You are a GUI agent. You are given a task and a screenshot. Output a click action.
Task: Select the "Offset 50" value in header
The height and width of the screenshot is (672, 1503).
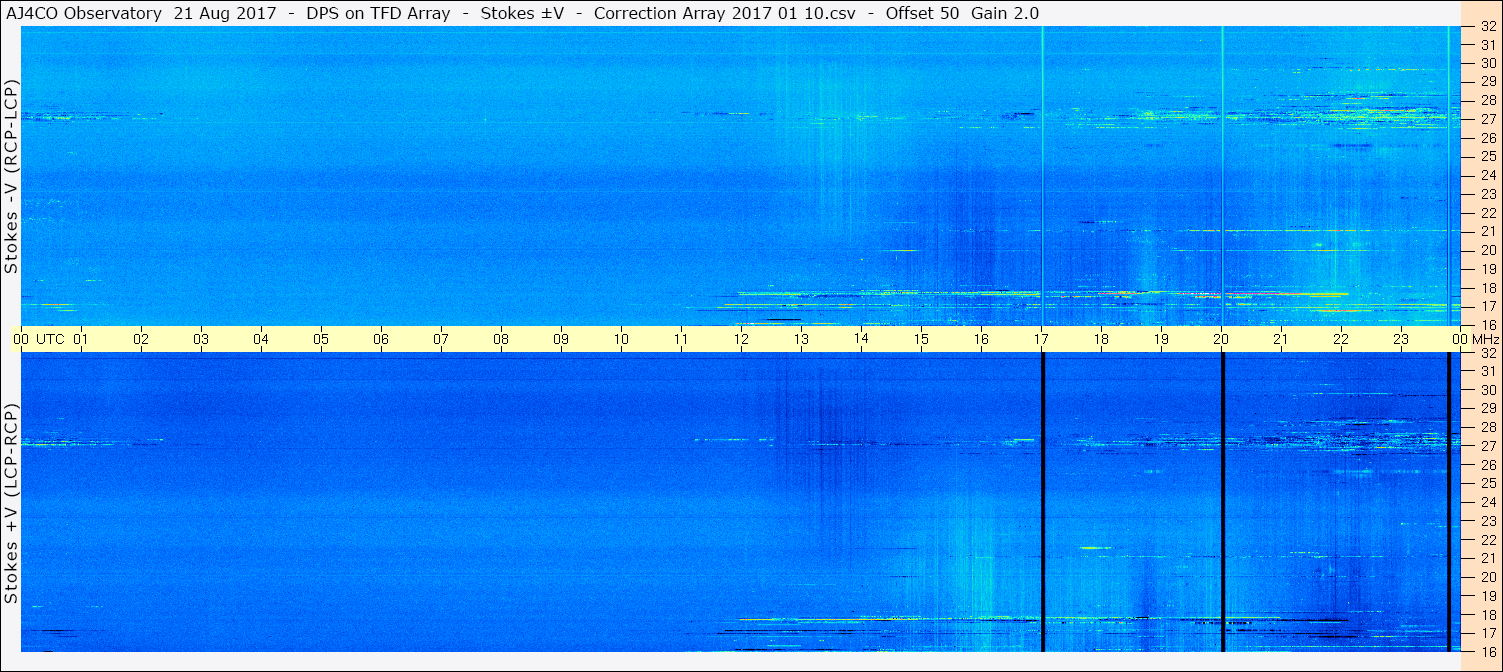click(923, 13)
